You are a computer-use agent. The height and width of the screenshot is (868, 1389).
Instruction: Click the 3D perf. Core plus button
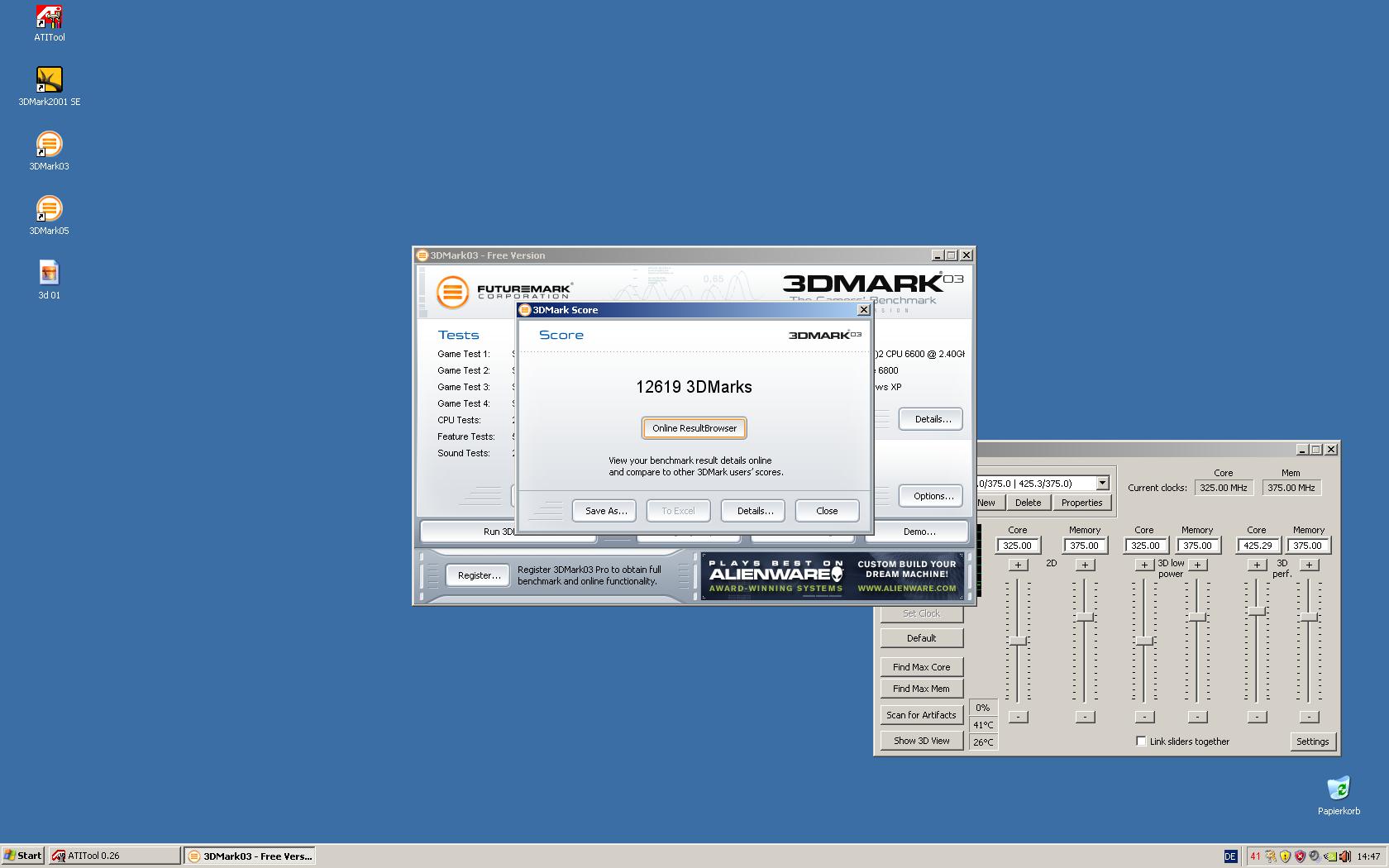click(x=1257, y=565)
